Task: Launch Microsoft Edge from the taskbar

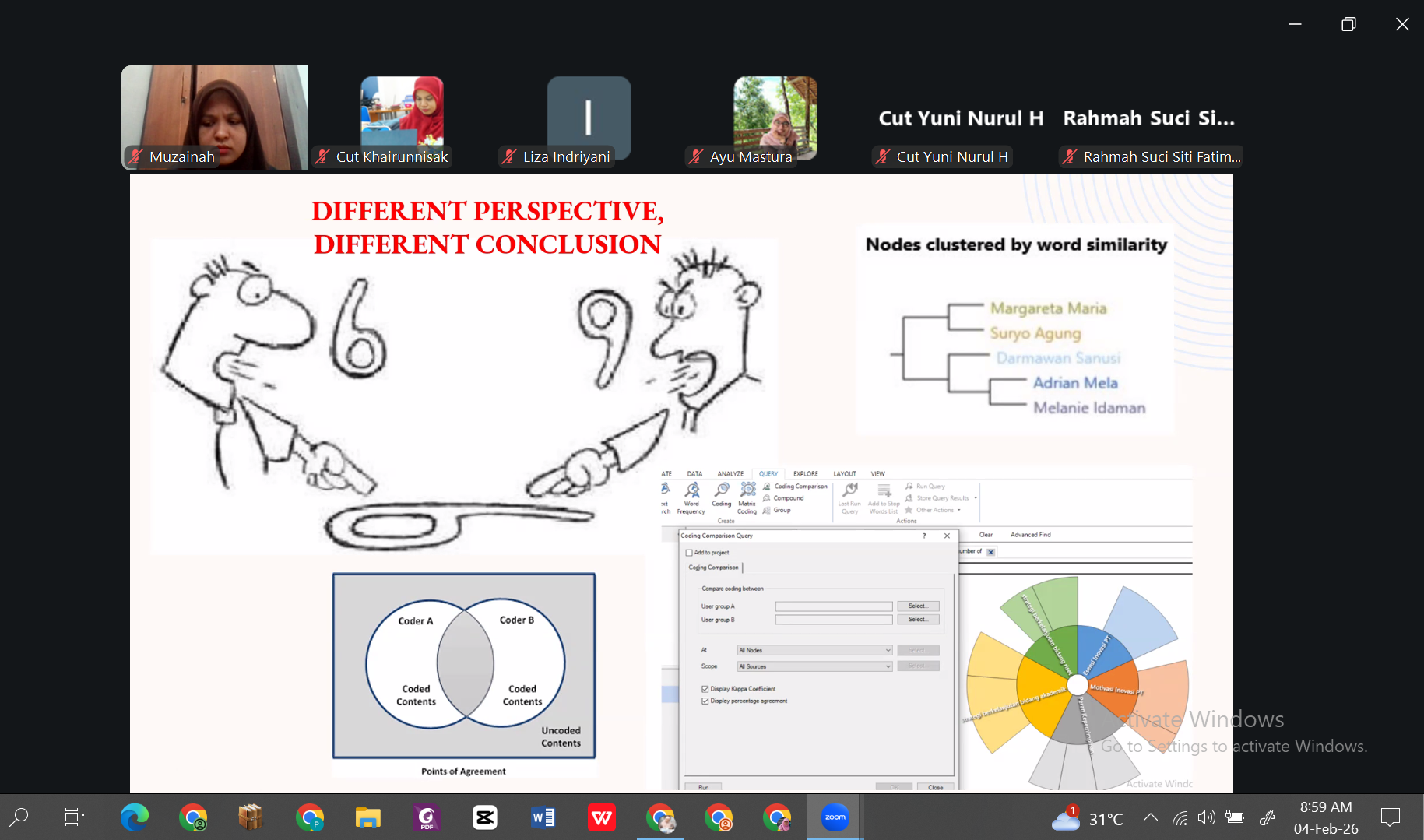Action: pos(134,817)
